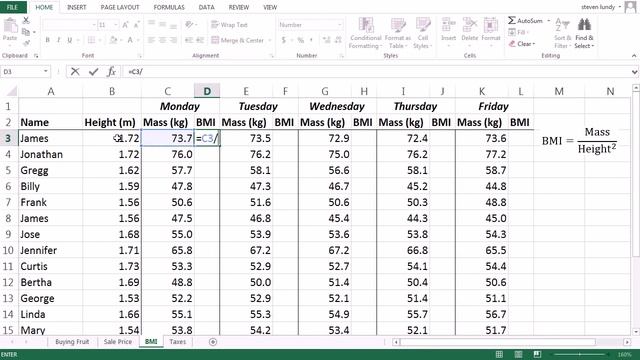Open the Clipboard group dialog launcher
The height and width of the screenshot is (360, 640).
(36, 56)
